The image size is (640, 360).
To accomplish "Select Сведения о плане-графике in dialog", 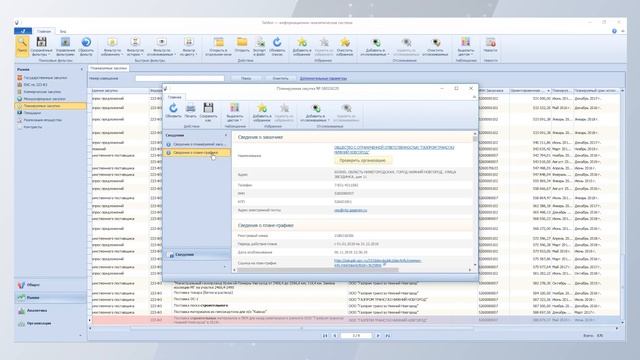I will (196, 153).
